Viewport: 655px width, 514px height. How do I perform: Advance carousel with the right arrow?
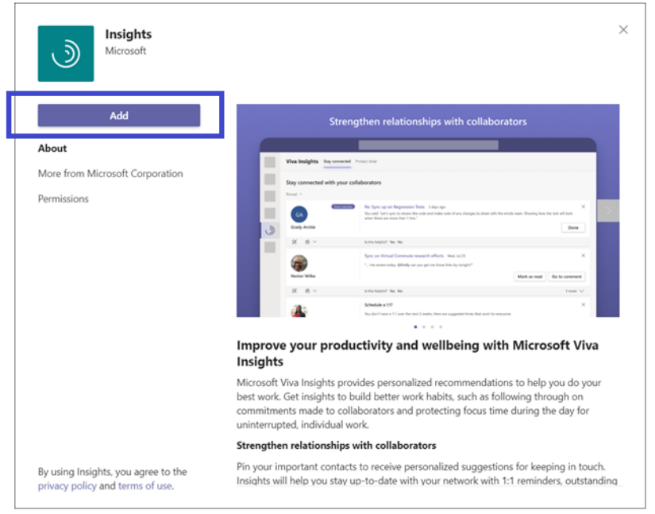point(609,211)
